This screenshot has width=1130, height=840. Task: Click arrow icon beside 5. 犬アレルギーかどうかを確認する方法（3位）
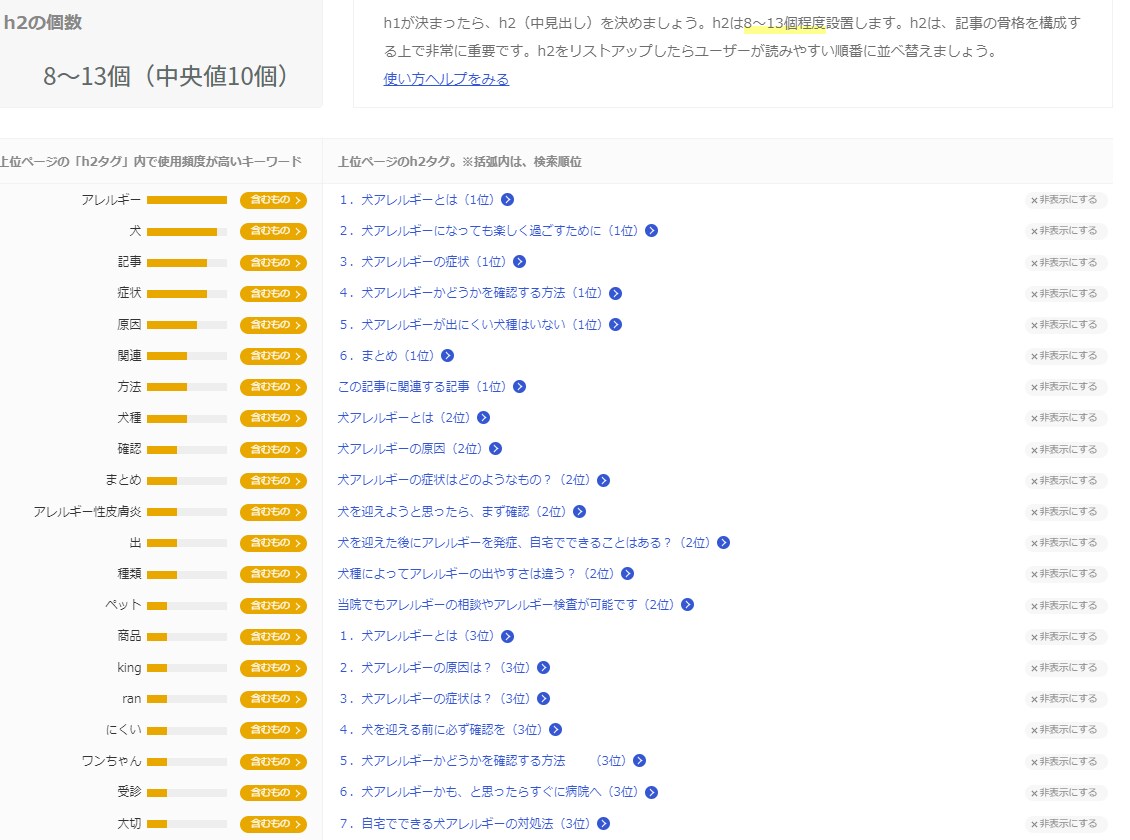(x=639, y=761)
